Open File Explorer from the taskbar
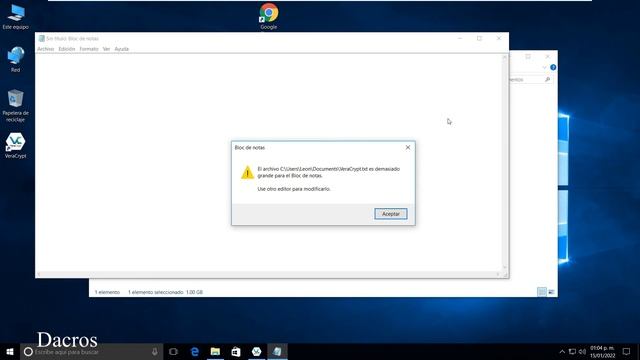Viewport: 640px width, 360px height. (215, 351)
